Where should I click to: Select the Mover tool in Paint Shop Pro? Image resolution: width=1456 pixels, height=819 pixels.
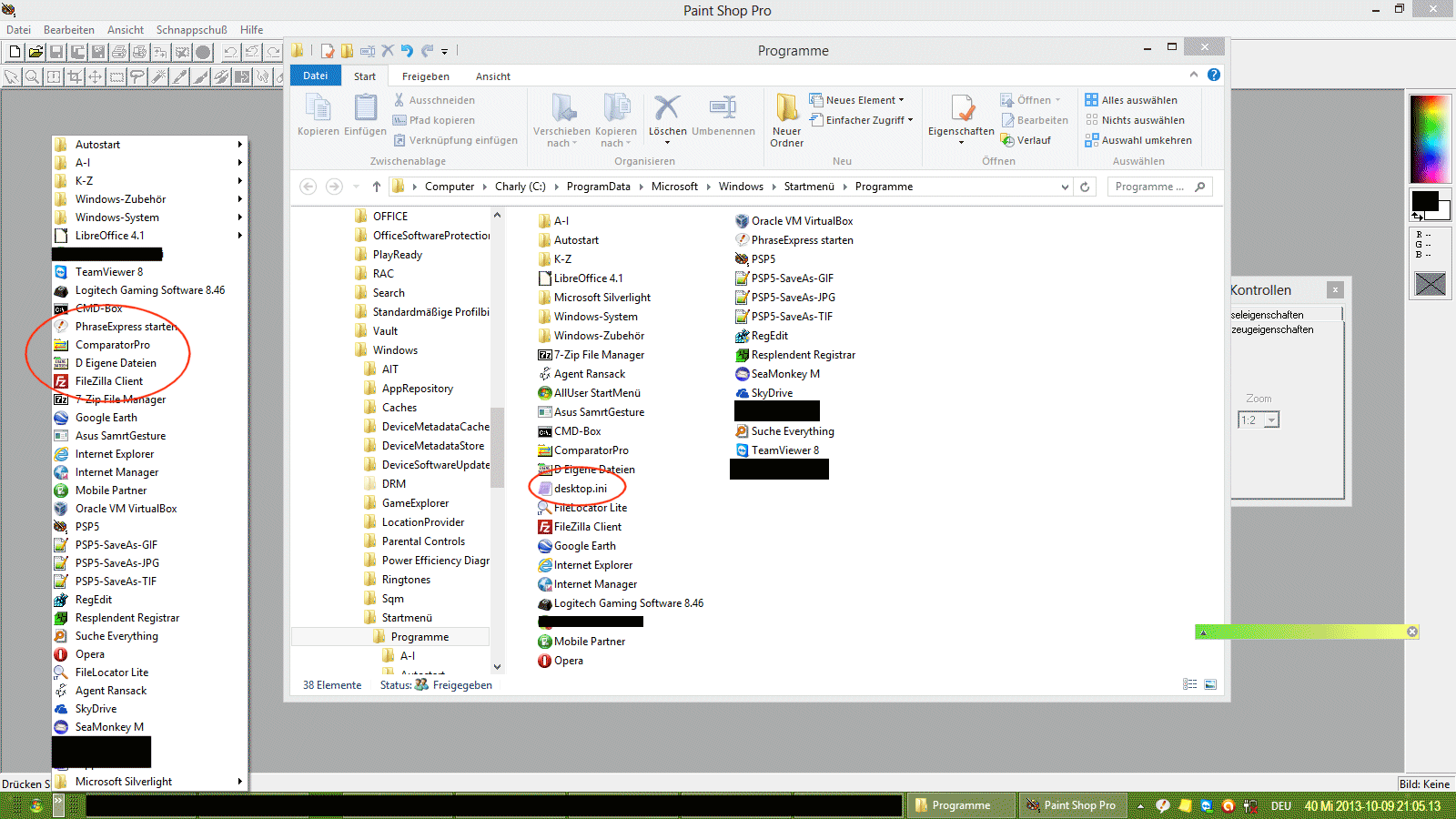pos(96,77)
